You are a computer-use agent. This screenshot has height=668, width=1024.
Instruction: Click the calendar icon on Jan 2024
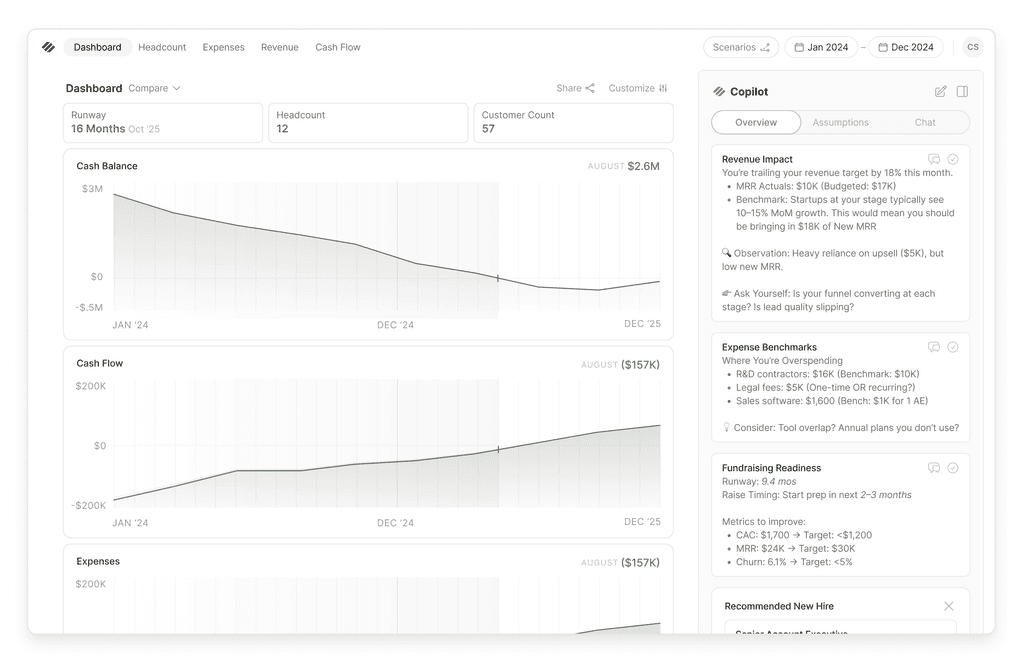797,46
